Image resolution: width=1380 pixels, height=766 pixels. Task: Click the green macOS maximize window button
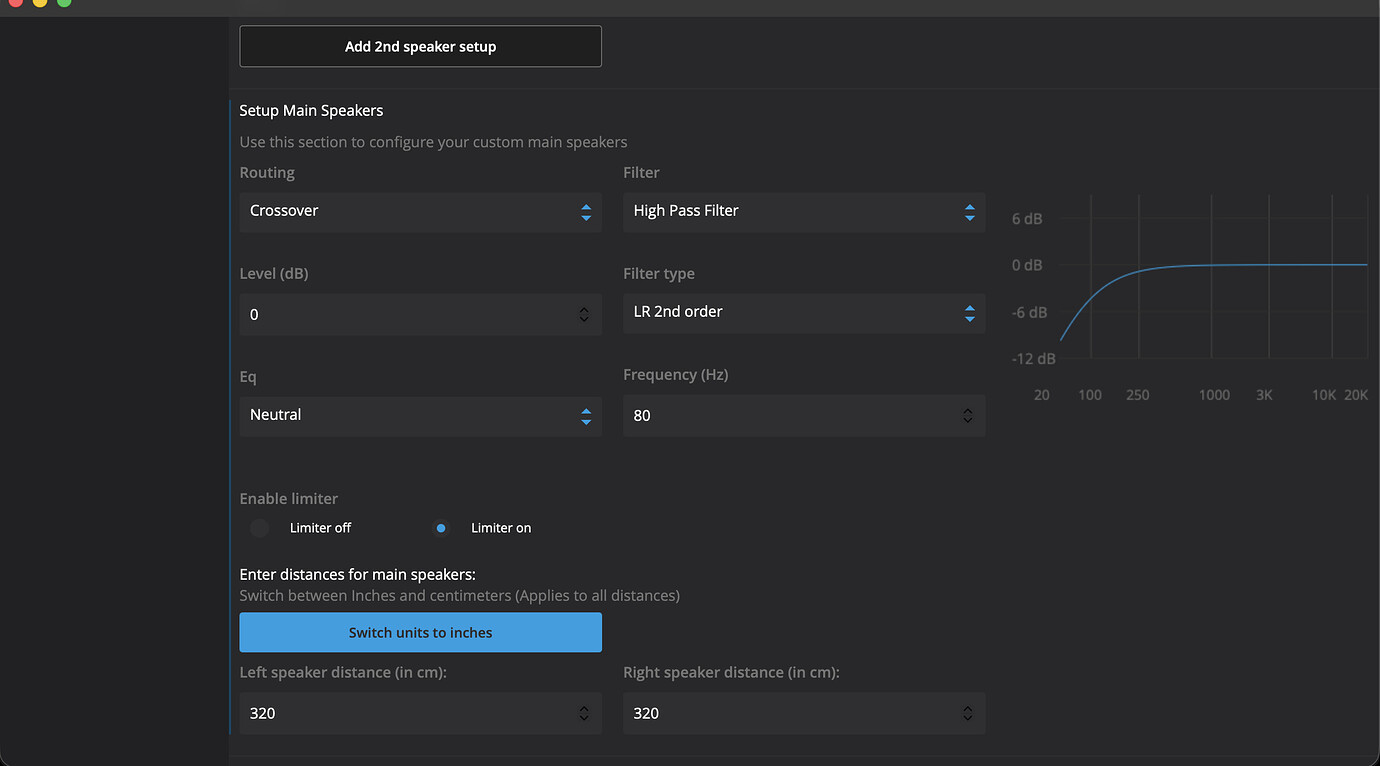pos(64,3)
